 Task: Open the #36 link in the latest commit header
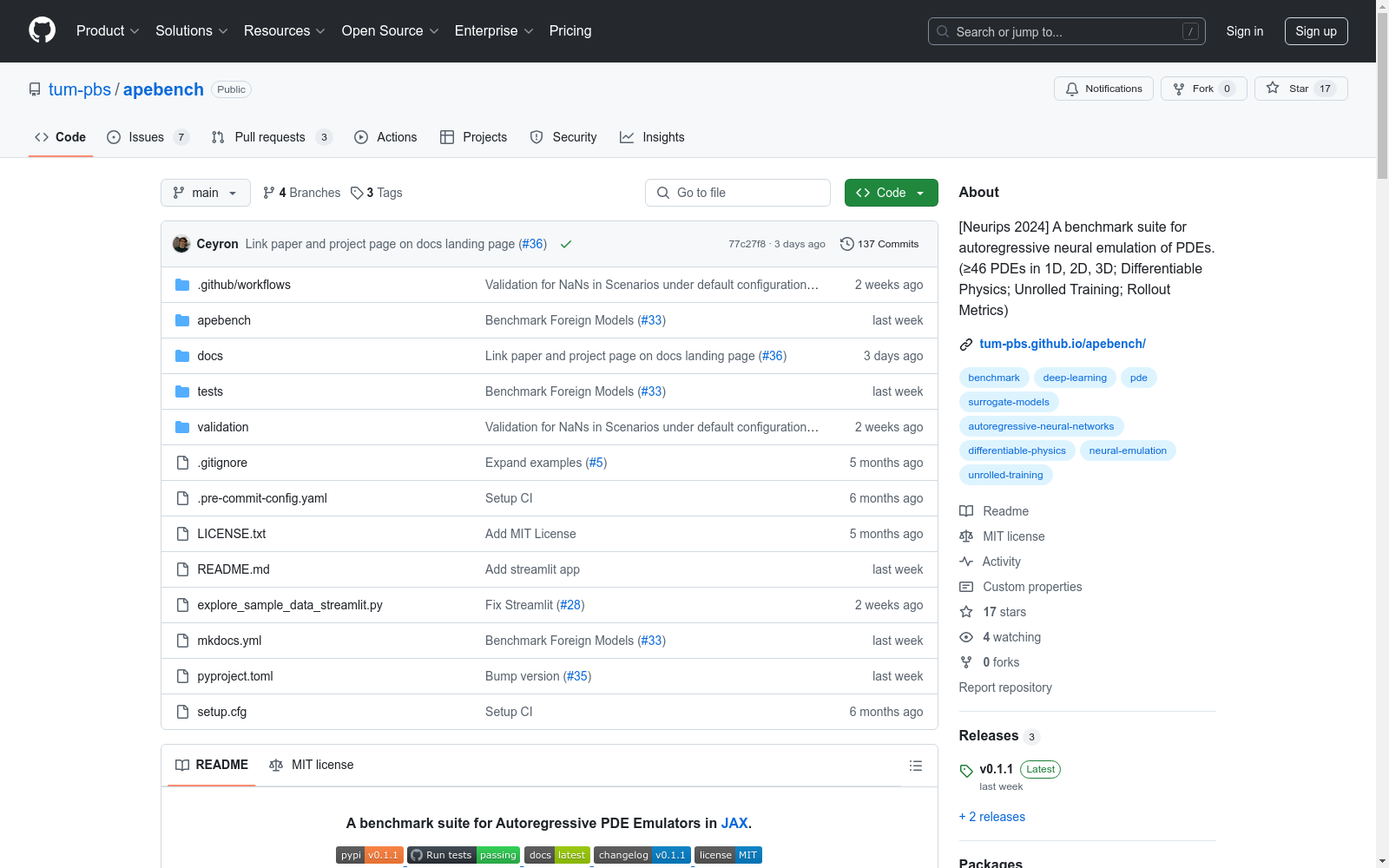(532, 244)
